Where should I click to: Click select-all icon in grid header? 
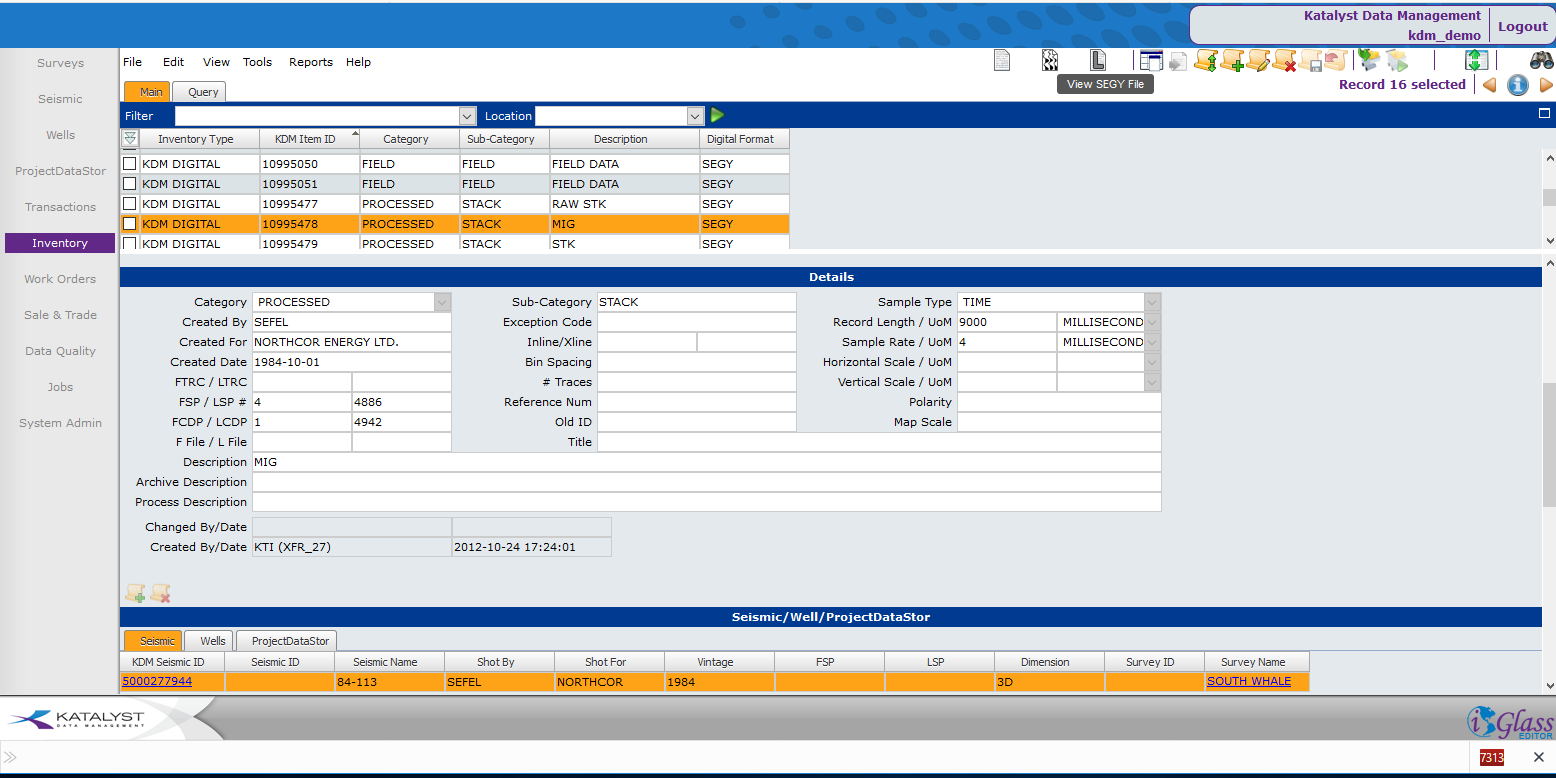click(130, 139)
